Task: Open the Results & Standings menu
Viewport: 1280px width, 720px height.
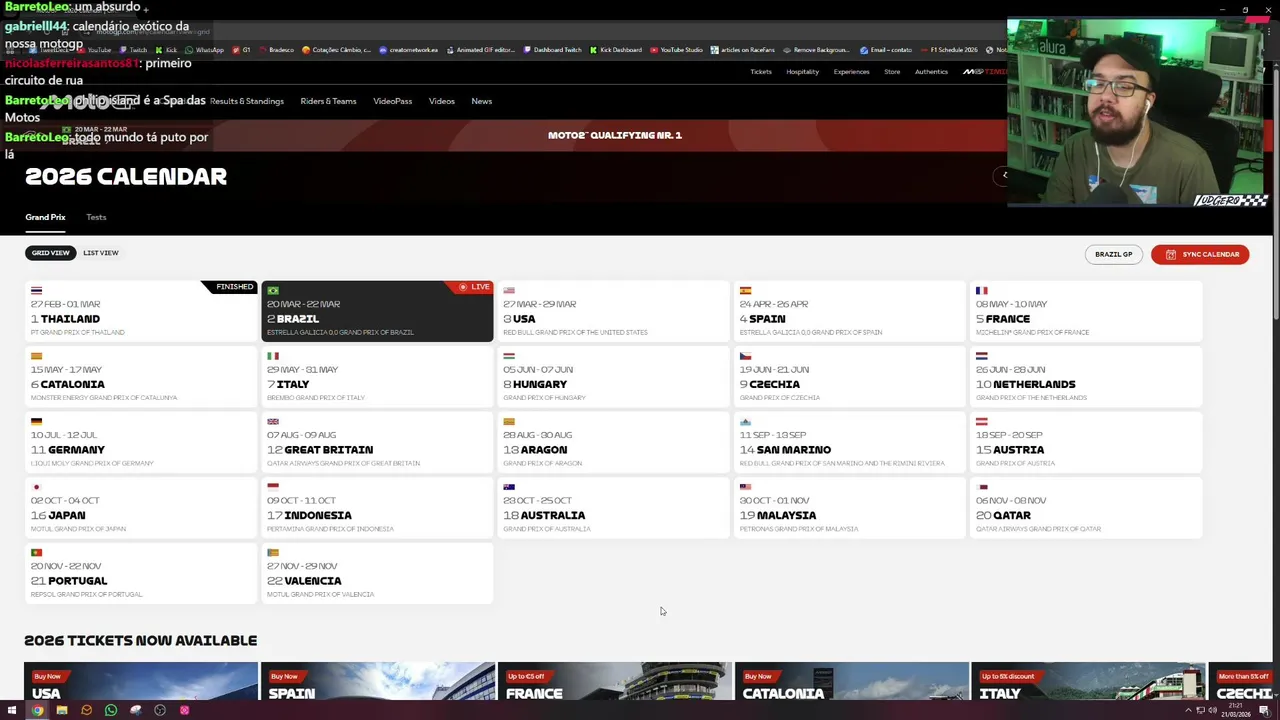Action: (x=246, y=101)
